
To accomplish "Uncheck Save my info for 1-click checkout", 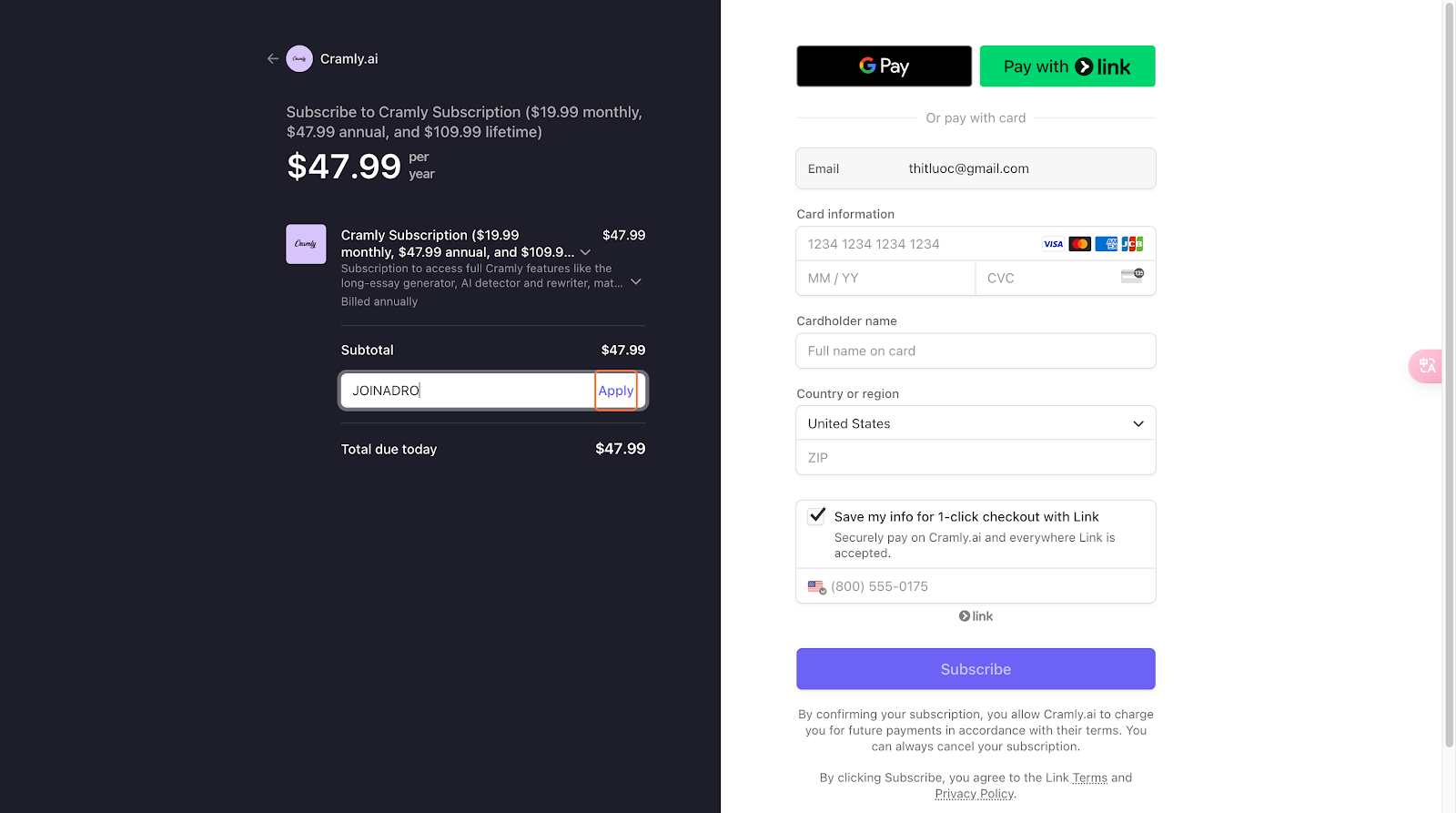I will 816,515.
